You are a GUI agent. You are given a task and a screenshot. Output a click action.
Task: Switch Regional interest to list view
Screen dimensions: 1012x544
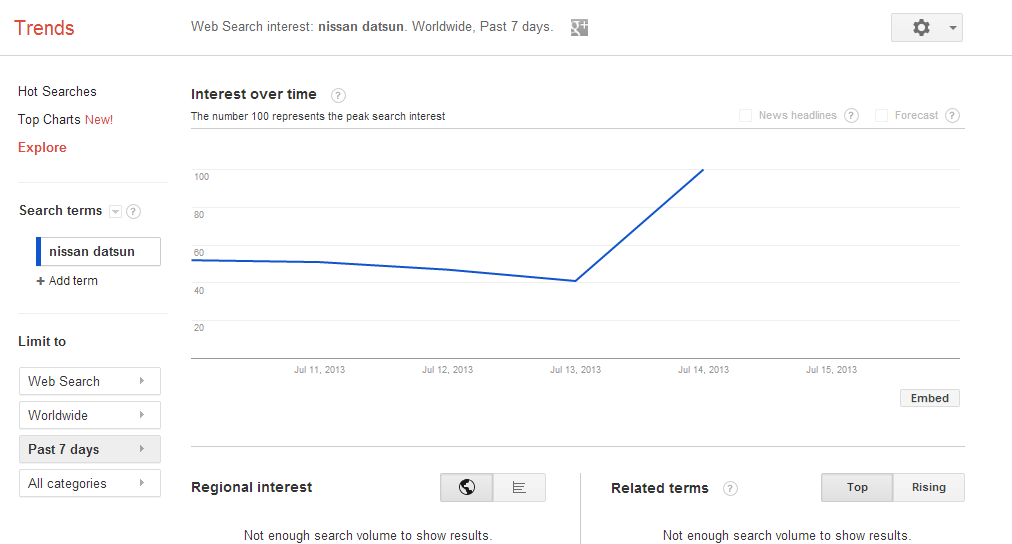click(519, 487)
